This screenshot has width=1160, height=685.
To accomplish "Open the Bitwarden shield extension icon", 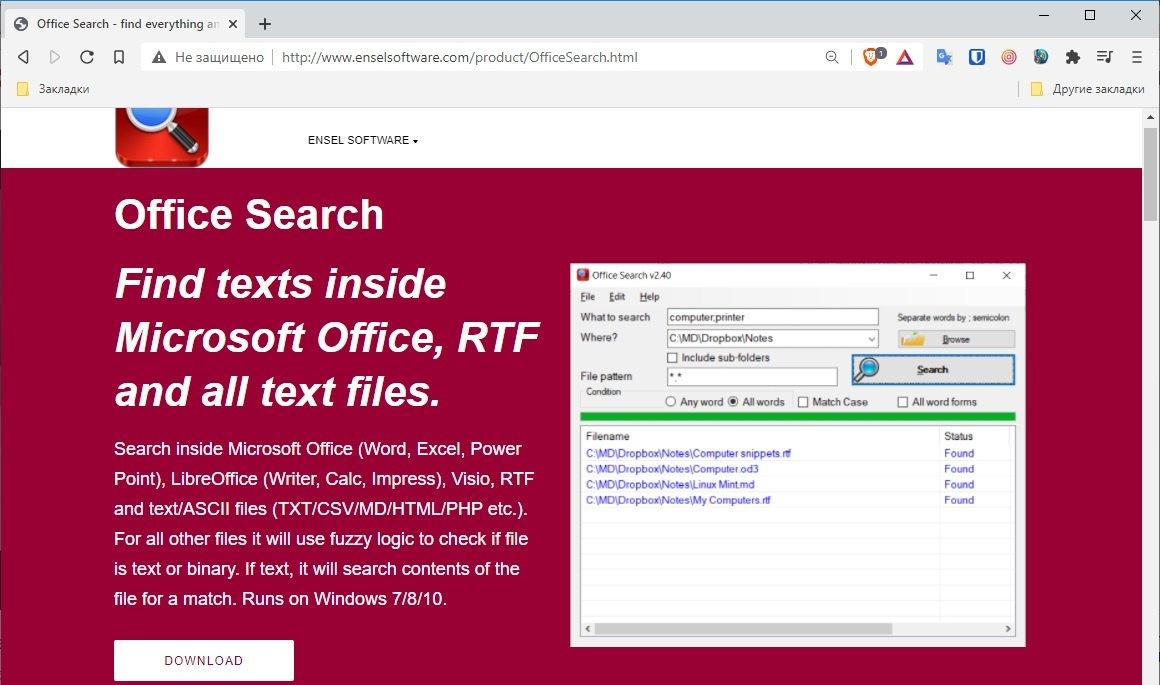I will [x=977, y=57].
